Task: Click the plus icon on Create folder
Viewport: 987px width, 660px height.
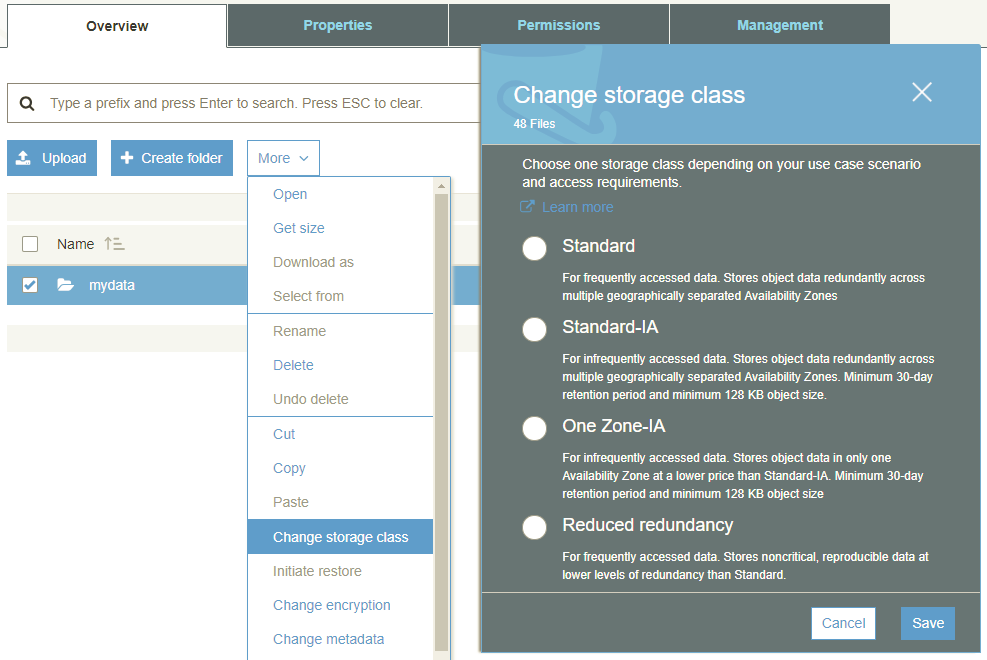Action: [x=127, y=158]
